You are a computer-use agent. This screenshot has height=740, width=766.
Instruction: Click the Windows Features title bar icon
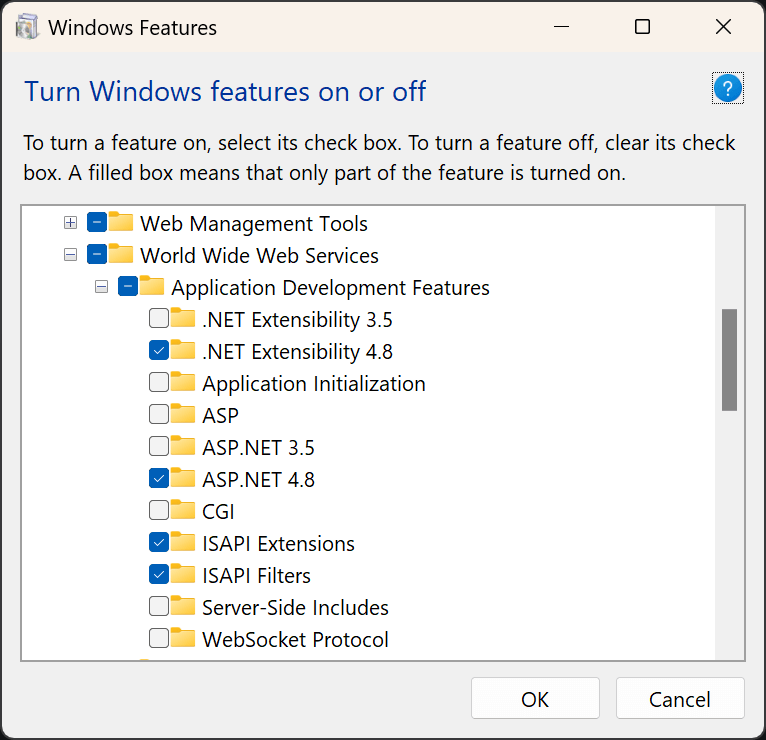tap(26, 27)
